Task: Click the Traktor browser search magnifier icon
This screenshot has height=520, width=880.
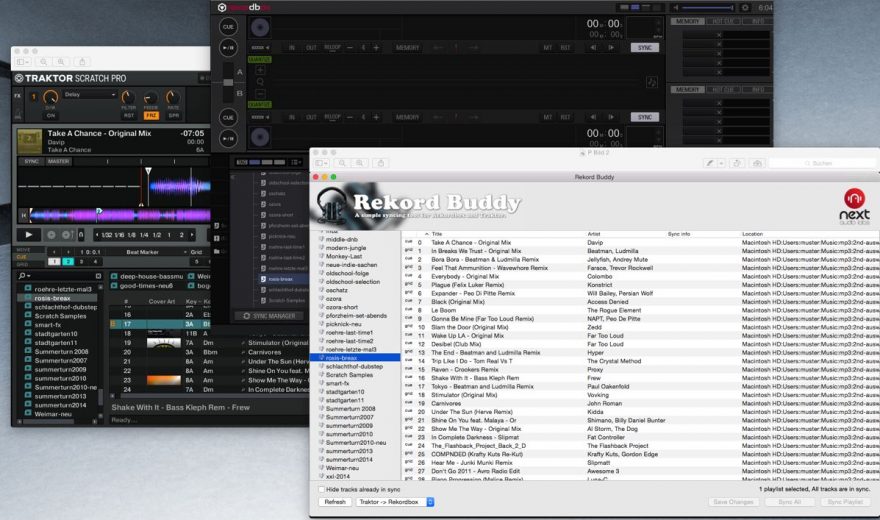Action: (x=22, y=275)
